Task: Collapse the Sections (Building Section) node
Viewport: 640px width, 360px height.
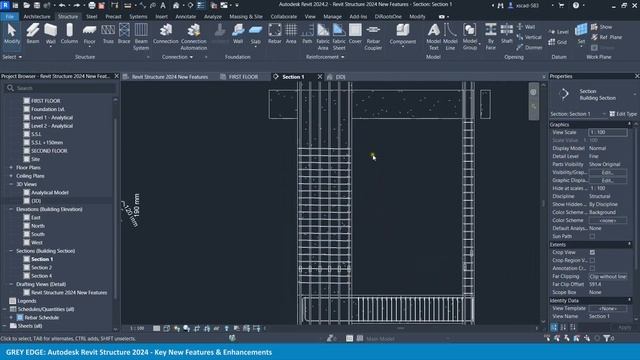Action: [11, 251]
